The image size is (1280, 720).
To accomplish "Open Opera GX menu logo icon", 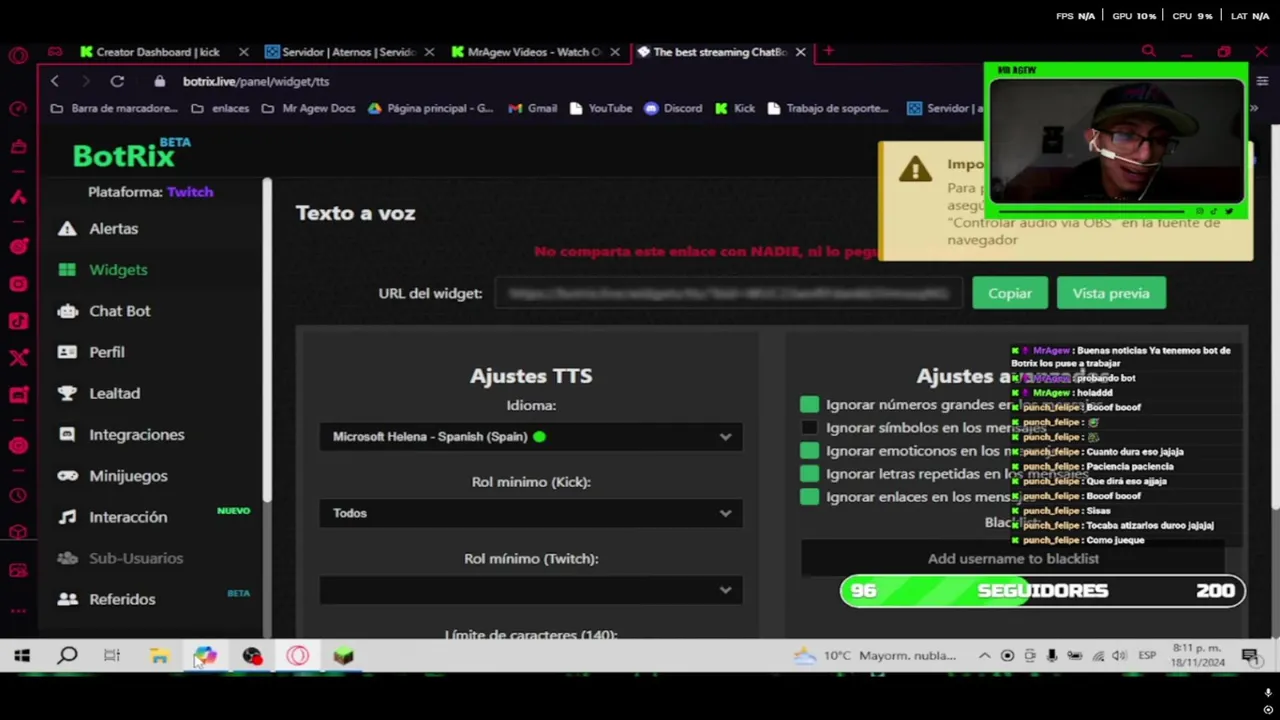I will point(18,55).
